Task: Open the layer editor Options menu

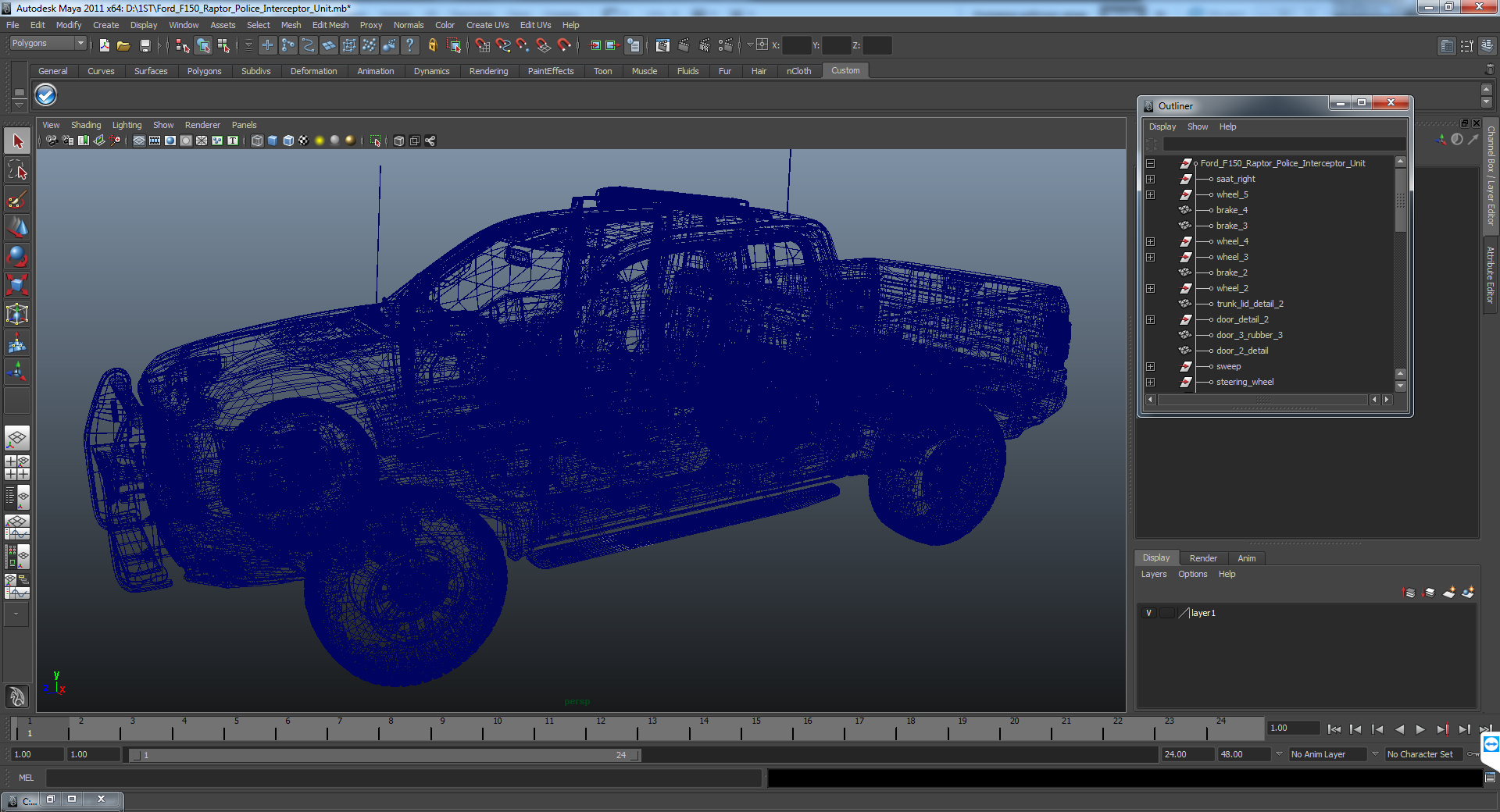Action: point(1193,574)
